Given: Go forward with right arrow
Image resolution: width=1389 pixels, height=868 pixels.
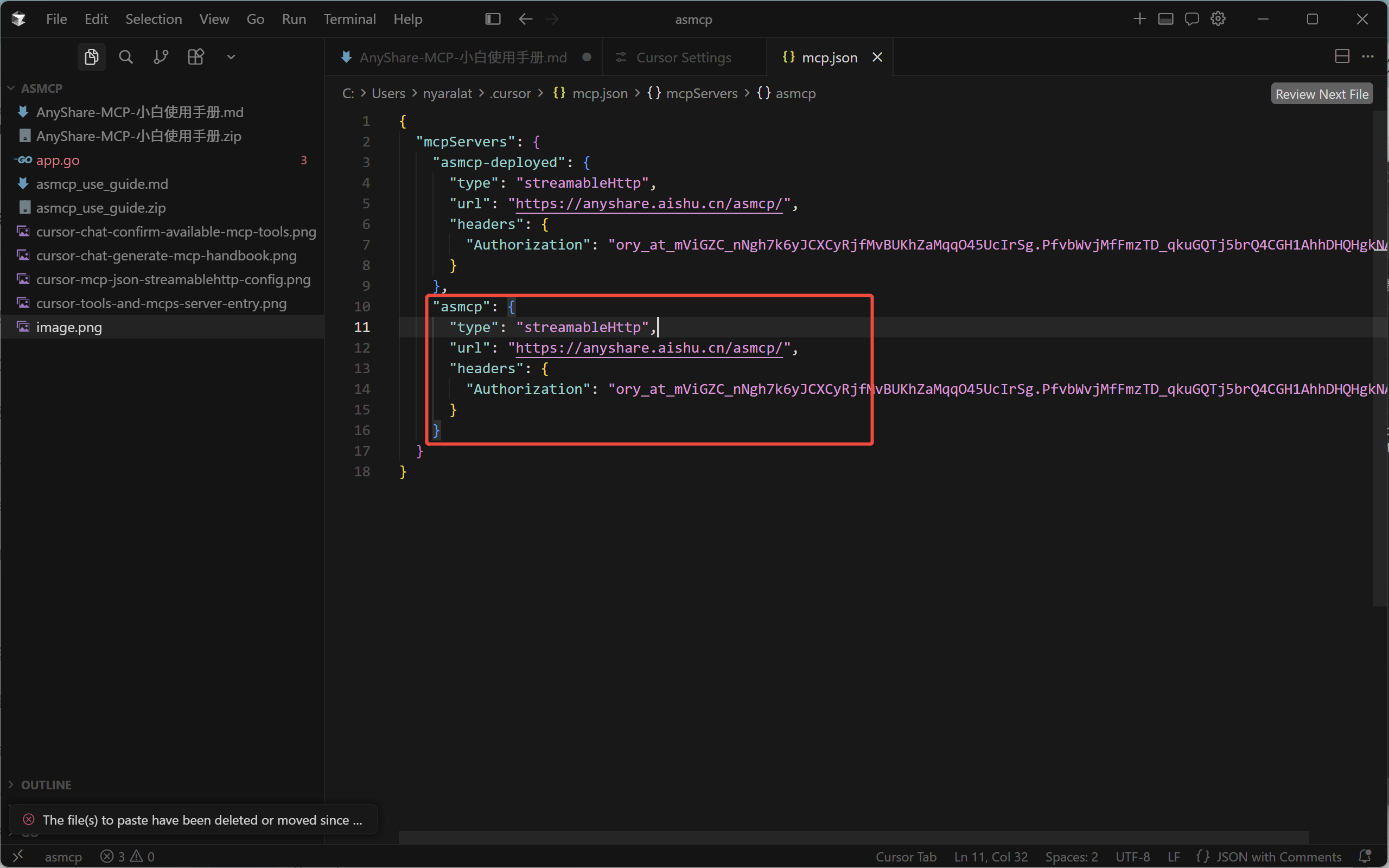Looking at the screenshot, I should pos(552,19).
